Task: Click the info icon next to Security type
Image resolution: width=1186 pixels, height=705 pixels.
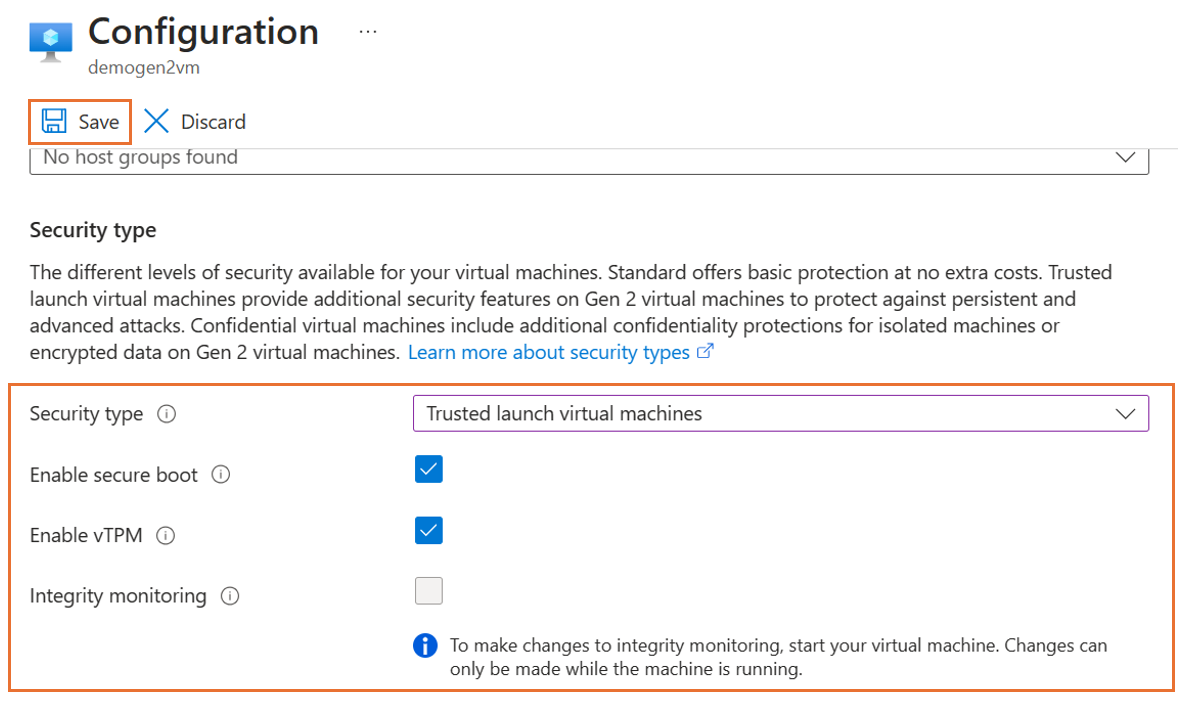Action: coord(166,414)
